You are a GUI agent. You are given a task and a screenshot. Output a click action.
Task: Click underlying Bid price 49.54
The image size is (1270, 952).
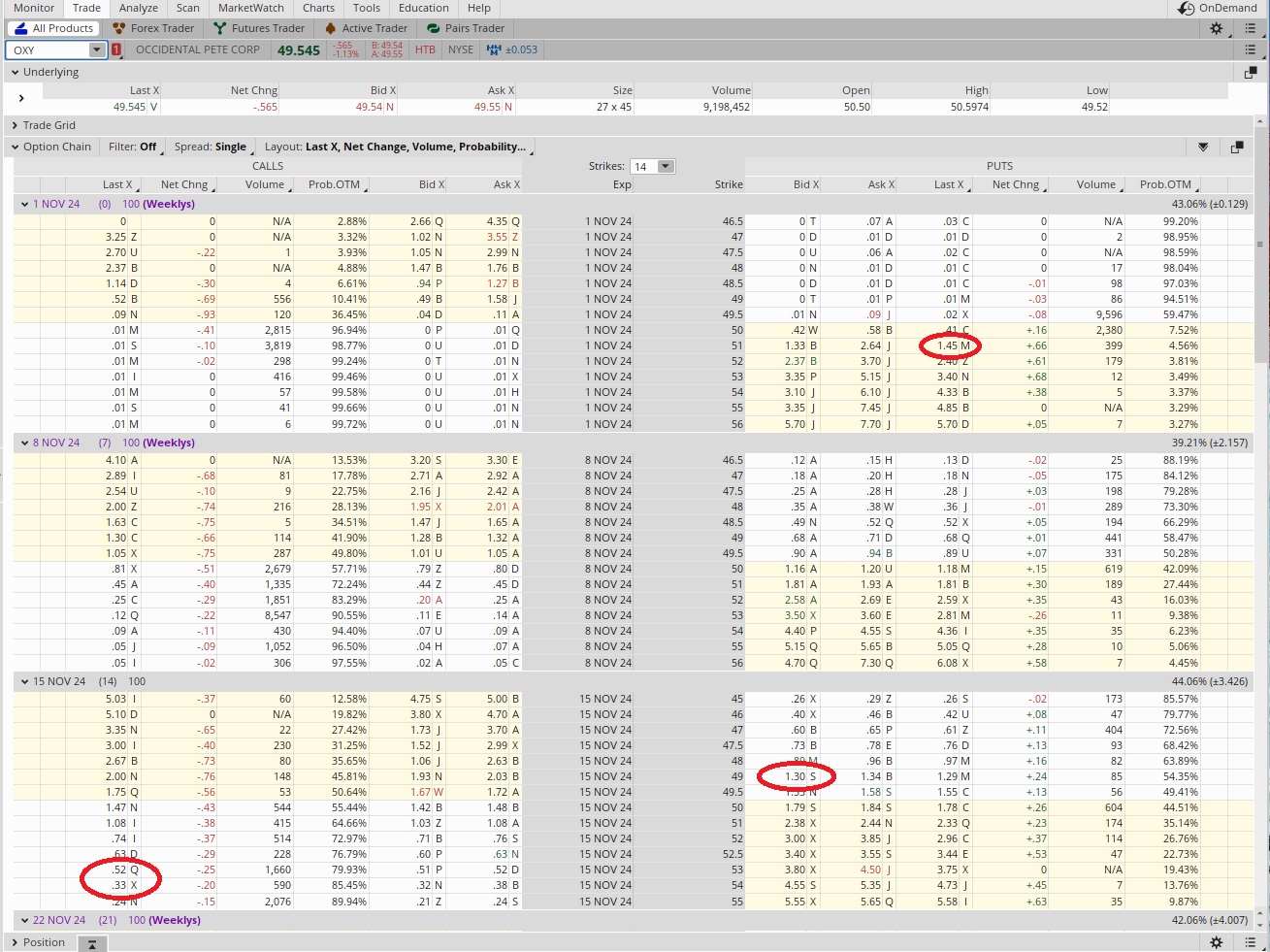point(369,108)
